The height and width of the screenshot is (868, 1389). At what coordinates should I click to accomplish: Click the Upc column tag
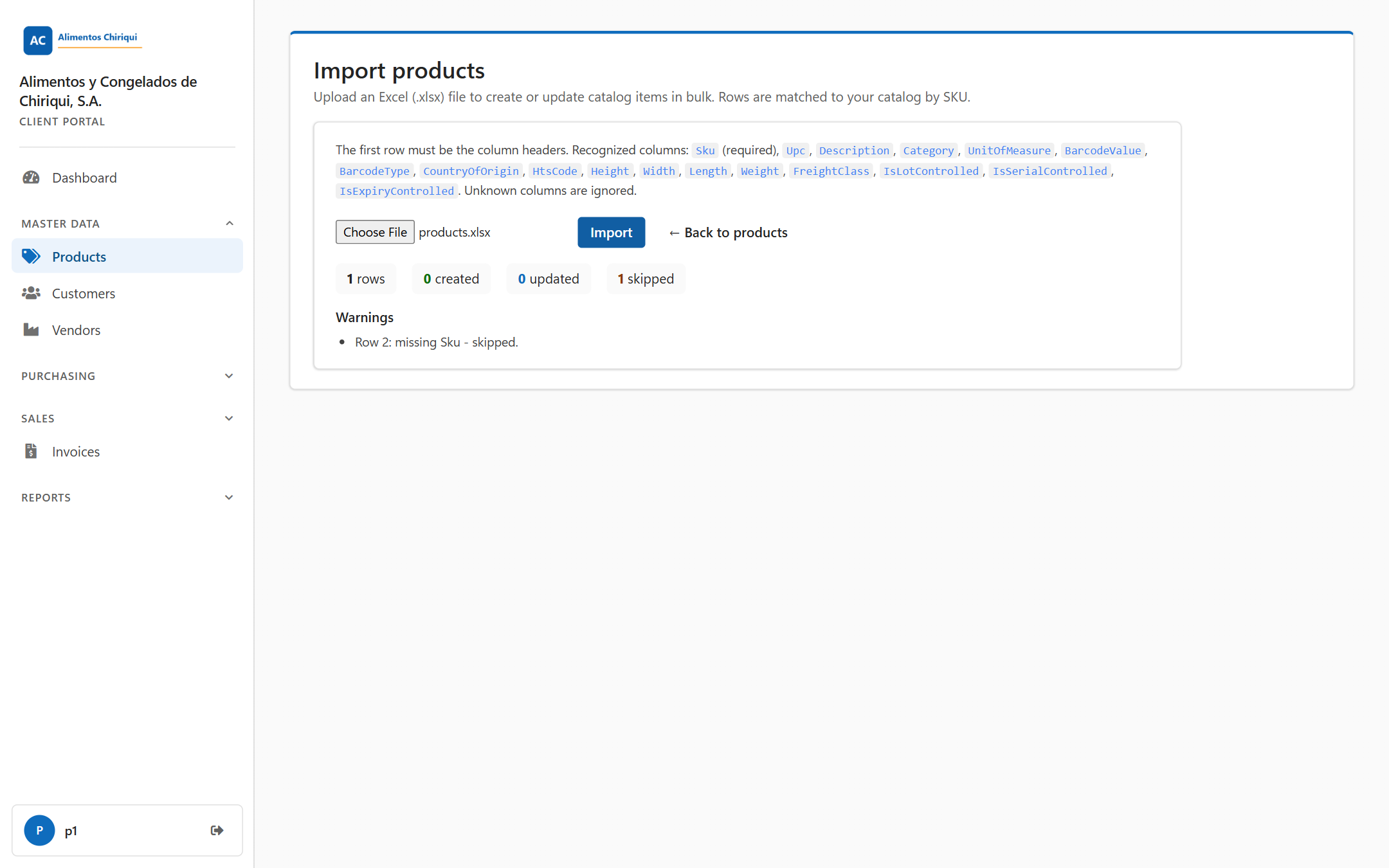pos(795,150)
